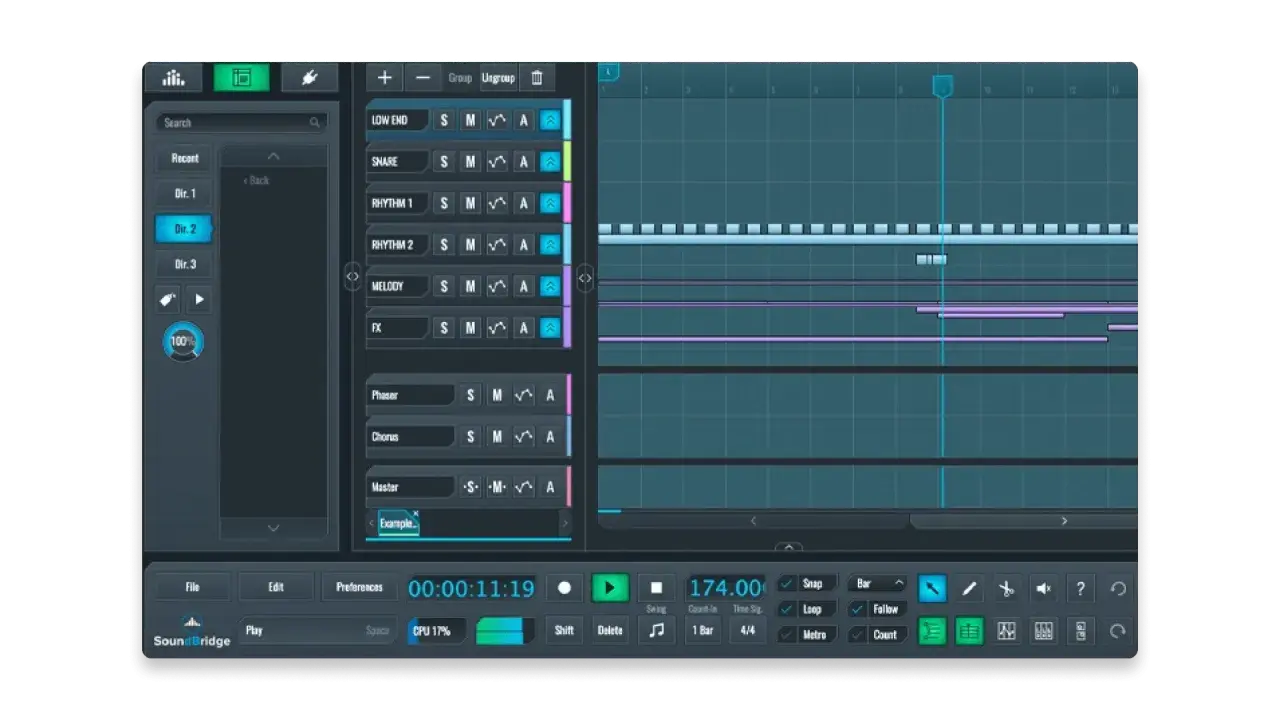This screenshot has height=720, width=1280.
Task: Click the LOW END track color strip
Action: tap(567, 120)
